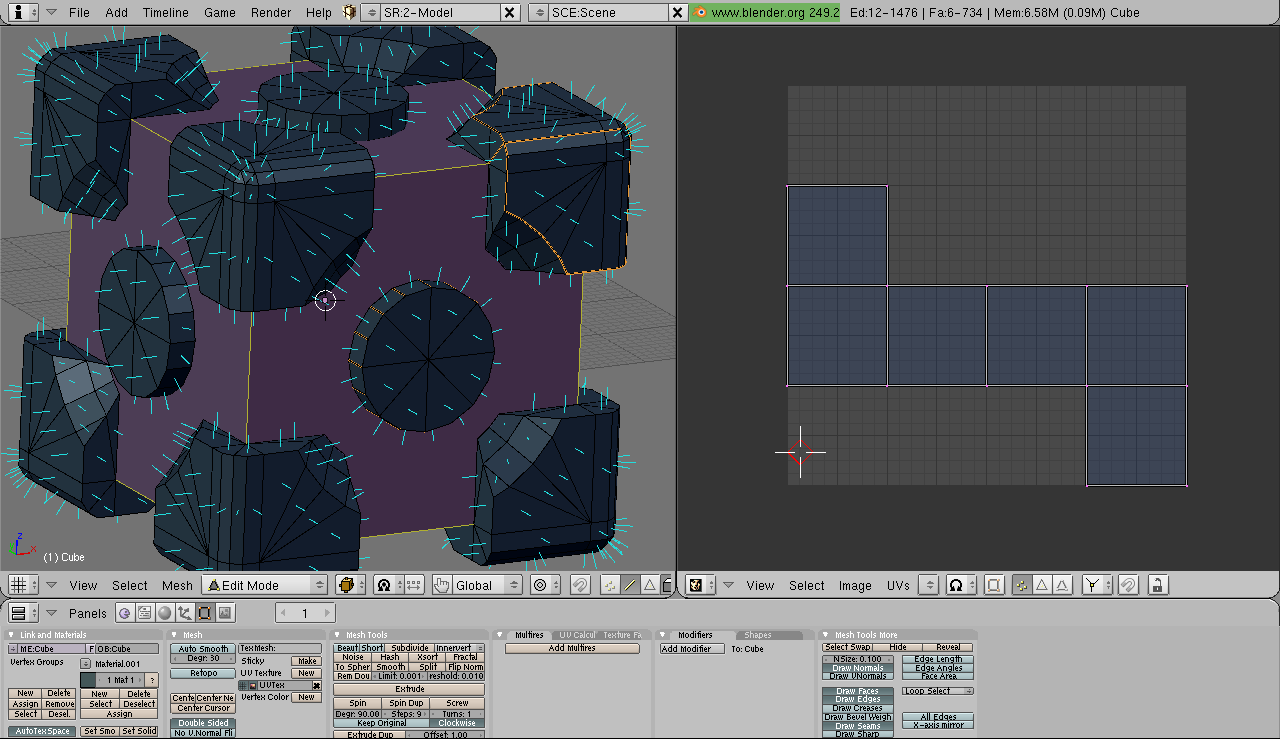Switch to Script context icon in Panels
Image resolution: width=1280 pixels, height=739 pixels.
[x=144, y=613]
